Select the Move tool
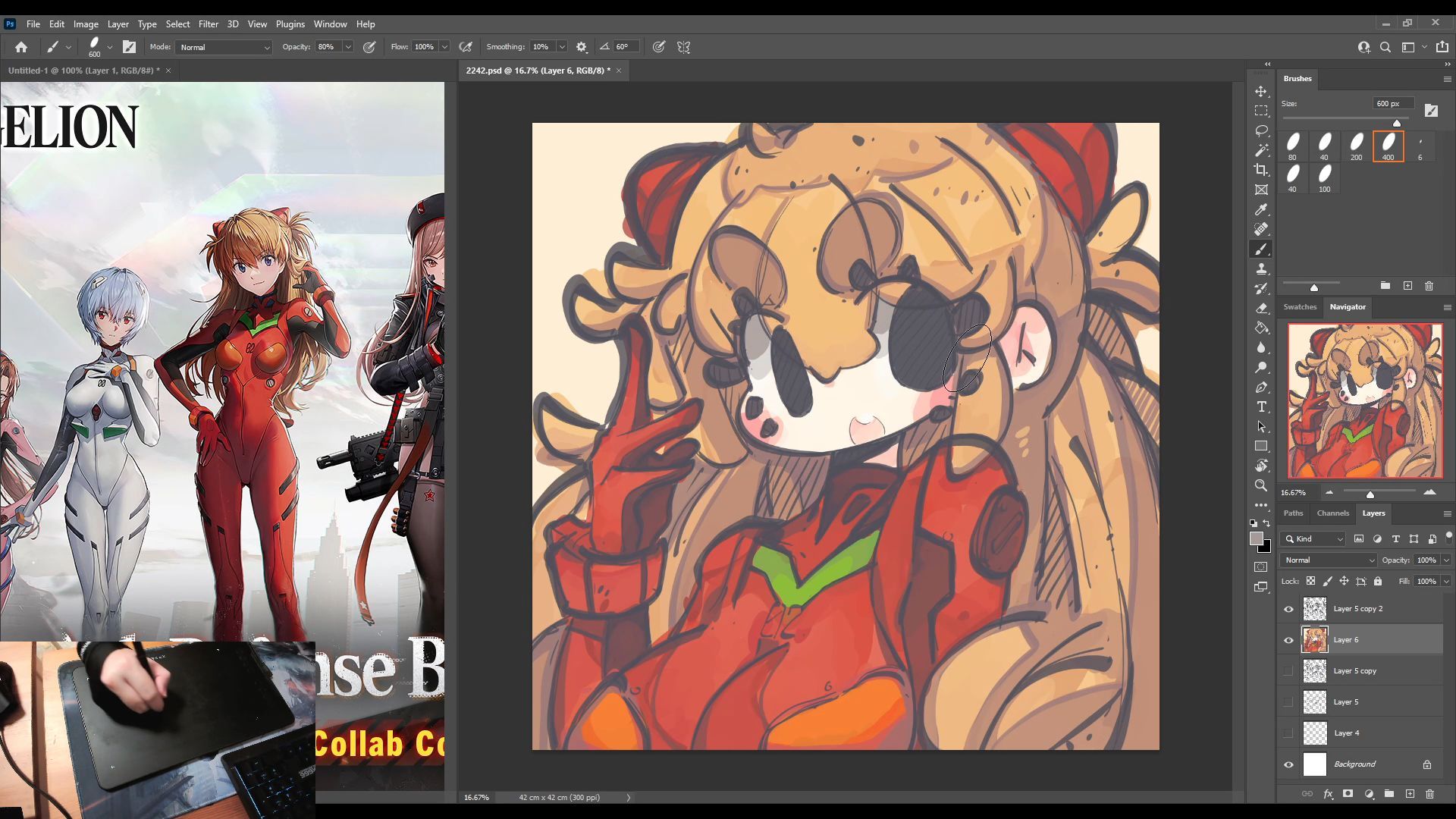The image size is (1456, 819). tap(1261, 91)
